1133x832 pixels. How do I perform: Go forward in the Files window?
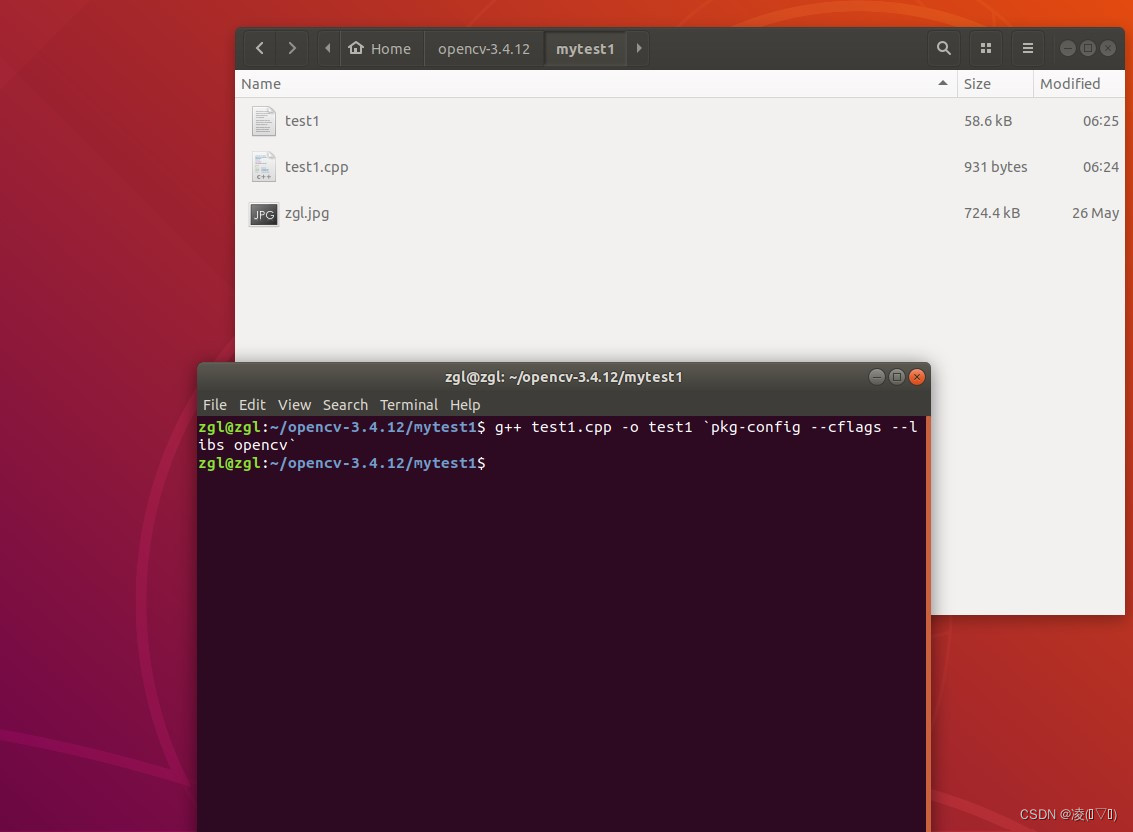(292, 48)
